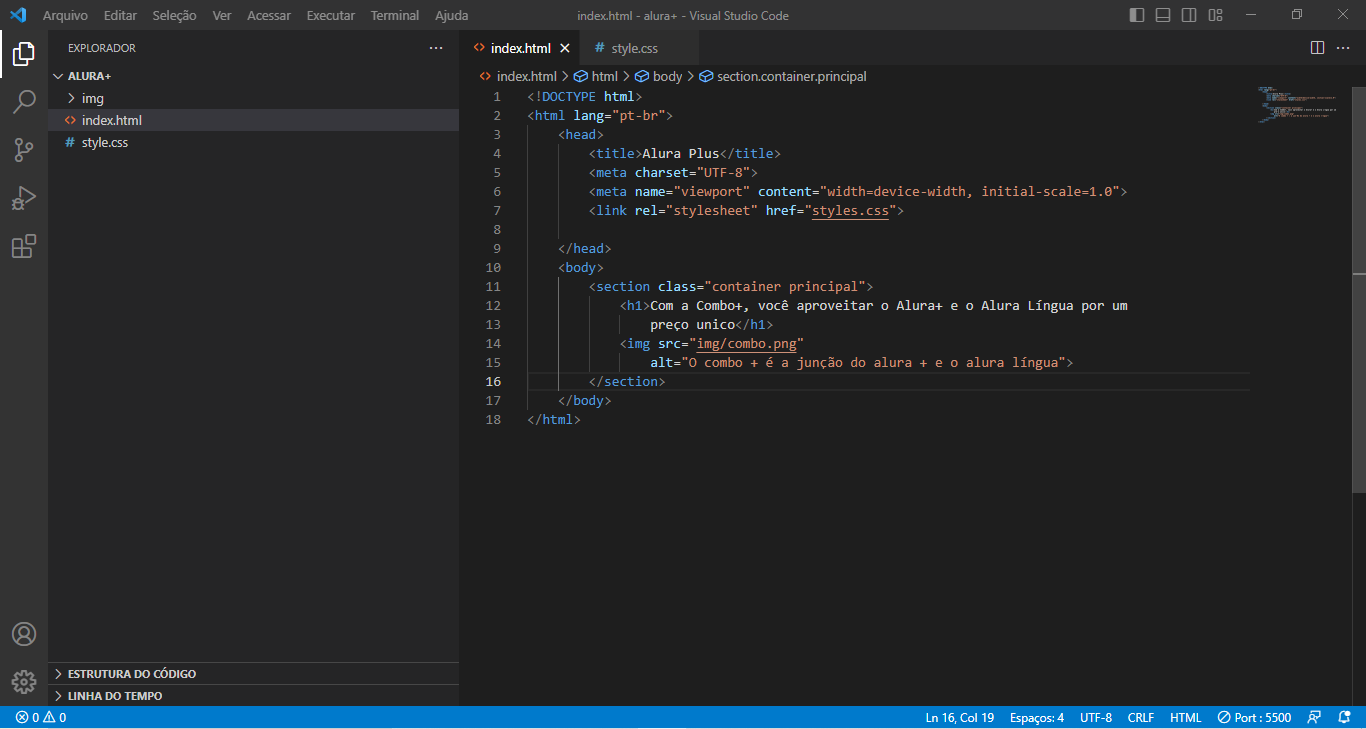Change language mode via HTML status
The width and height of the screenshot is (1366, 729).
pyautogui.click(x=1186, y=718)
